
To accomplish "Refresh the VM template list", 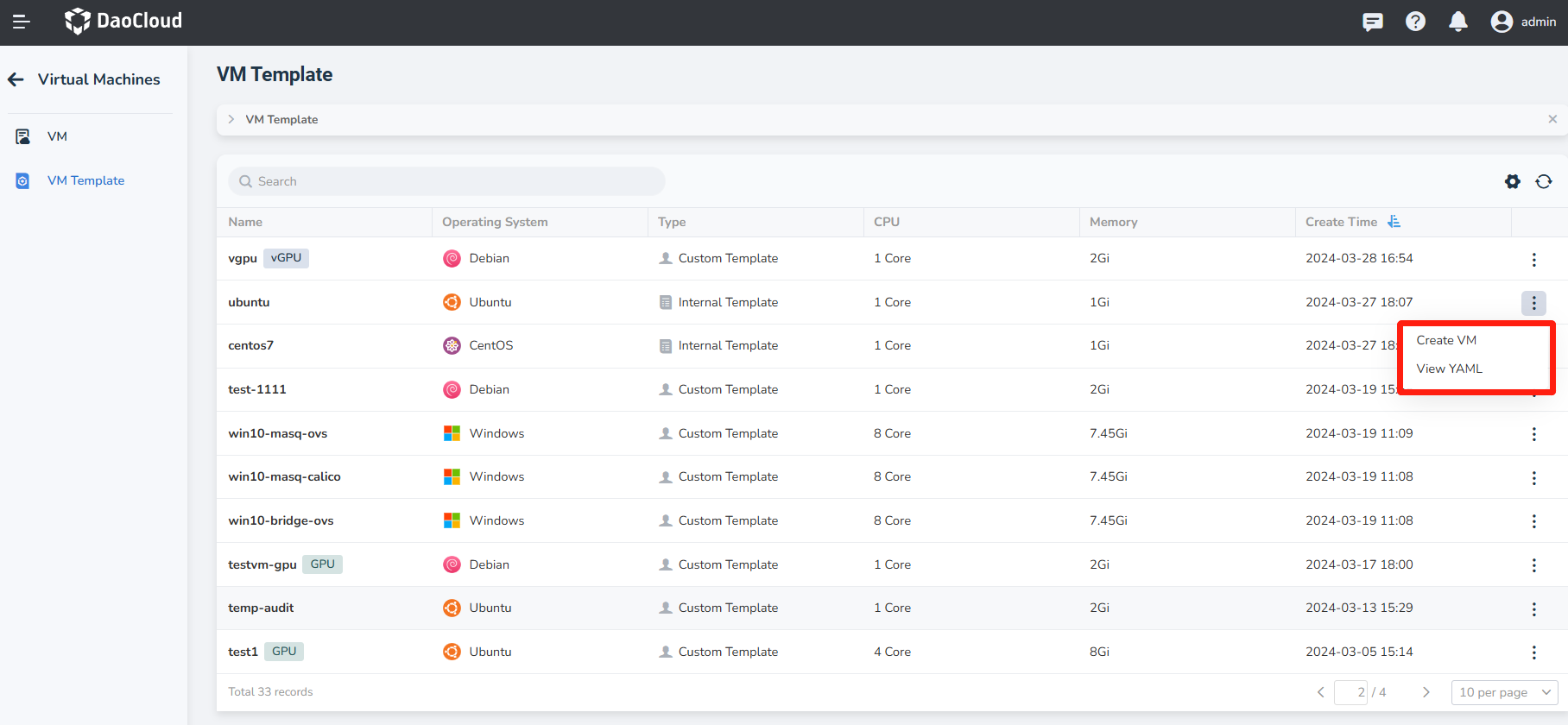I will (x=1544, y=181).
